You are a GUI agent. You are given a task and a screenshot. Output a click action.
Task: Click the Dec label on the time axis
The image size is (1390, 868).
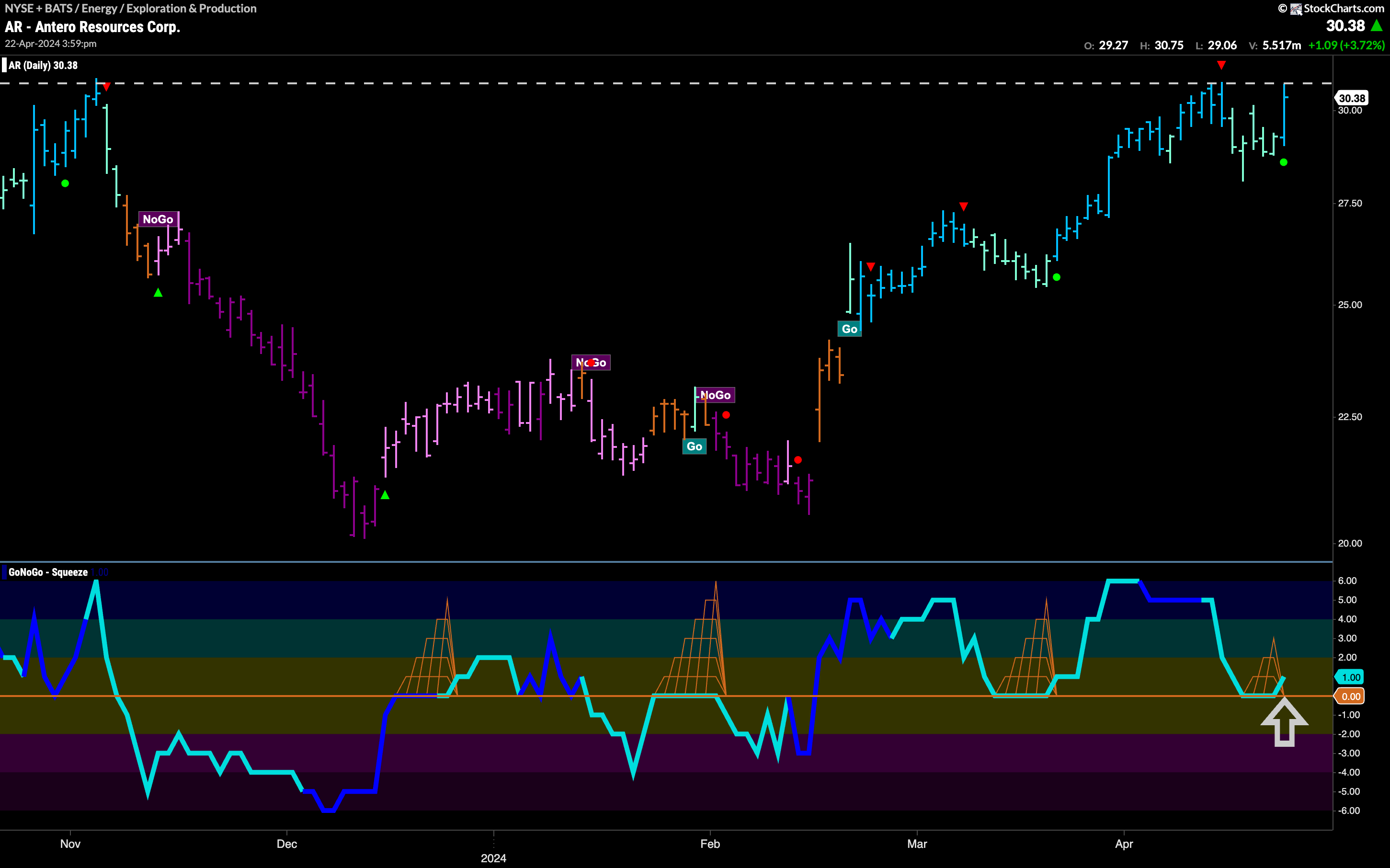pyautogui.click(x=286, y=844)
